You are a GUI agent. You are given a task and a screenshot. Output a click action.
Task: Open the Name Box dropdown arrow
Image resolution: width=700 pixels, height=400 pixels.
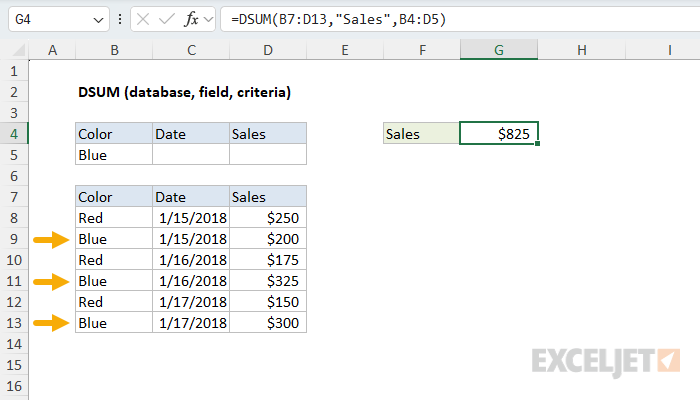[98, 20]
